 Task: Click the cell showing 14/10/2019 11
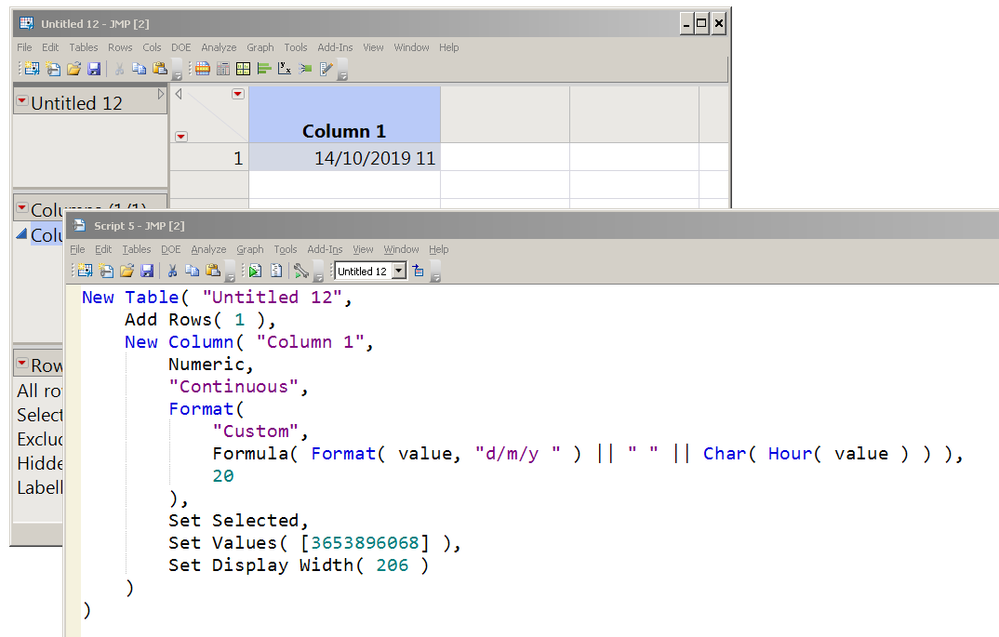[345, 158]
